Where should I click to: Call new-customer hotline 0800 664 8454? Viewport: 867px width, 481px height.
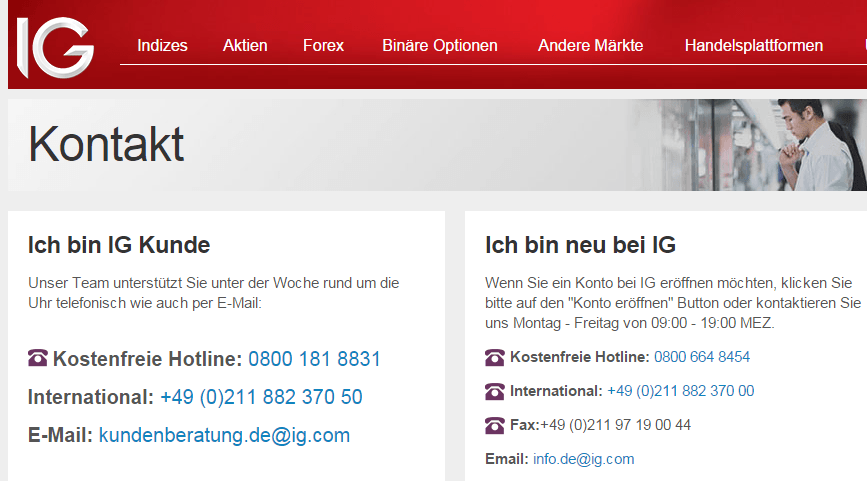(702, 357)
